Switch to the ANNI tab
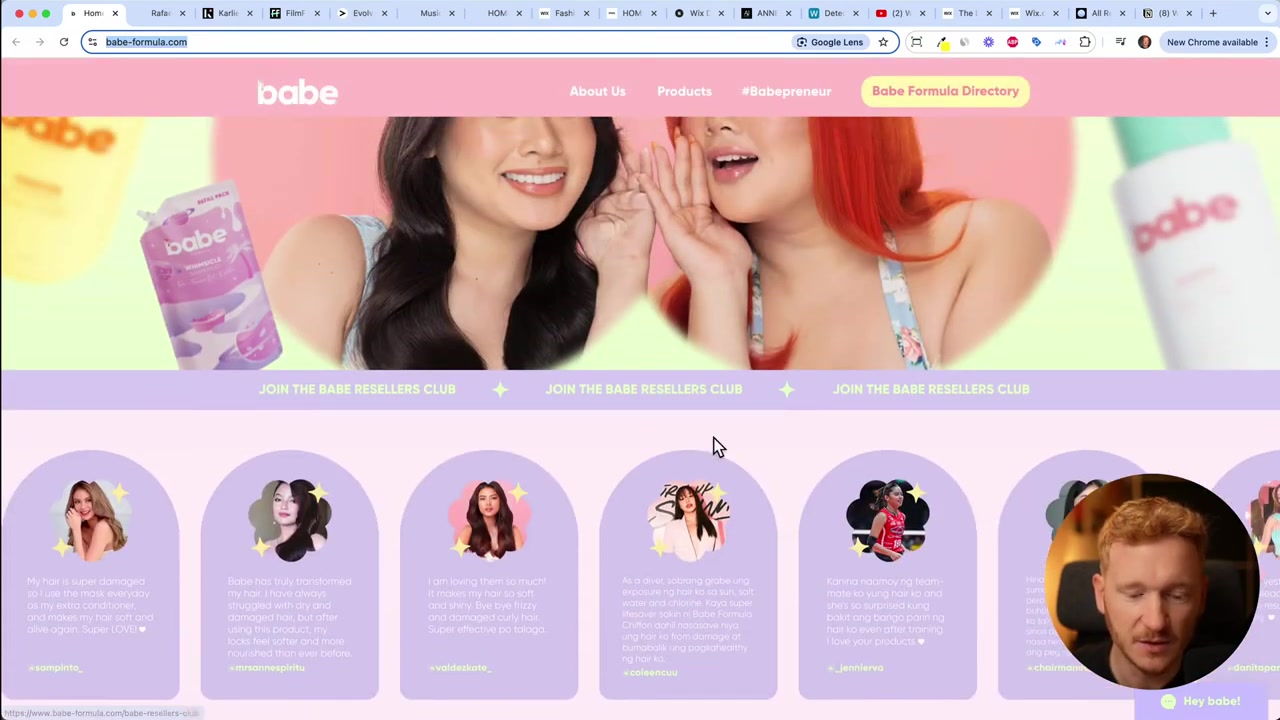 coord(765,13)
